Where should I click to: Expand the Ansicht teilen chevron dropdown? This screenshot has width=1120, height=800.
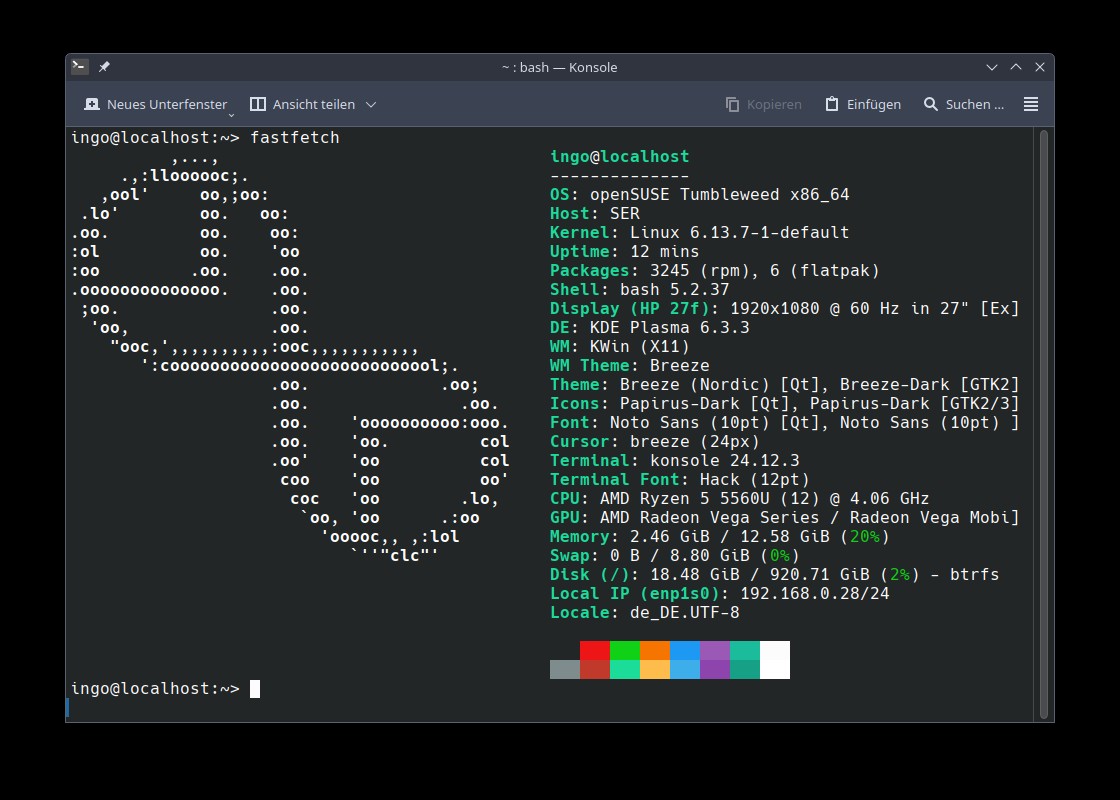pos(371,104)
